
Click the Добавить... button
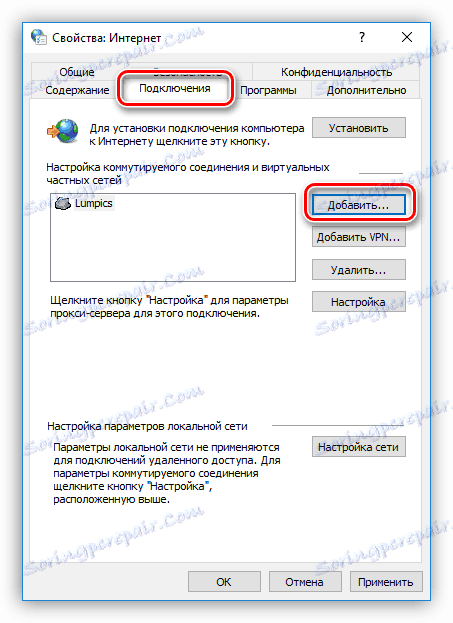[x=359, y=205]
